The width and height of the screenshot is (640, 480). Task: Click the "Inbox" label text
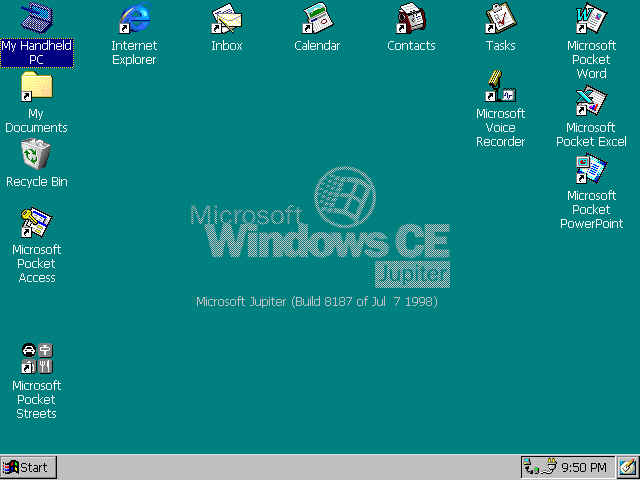[227, 46]
